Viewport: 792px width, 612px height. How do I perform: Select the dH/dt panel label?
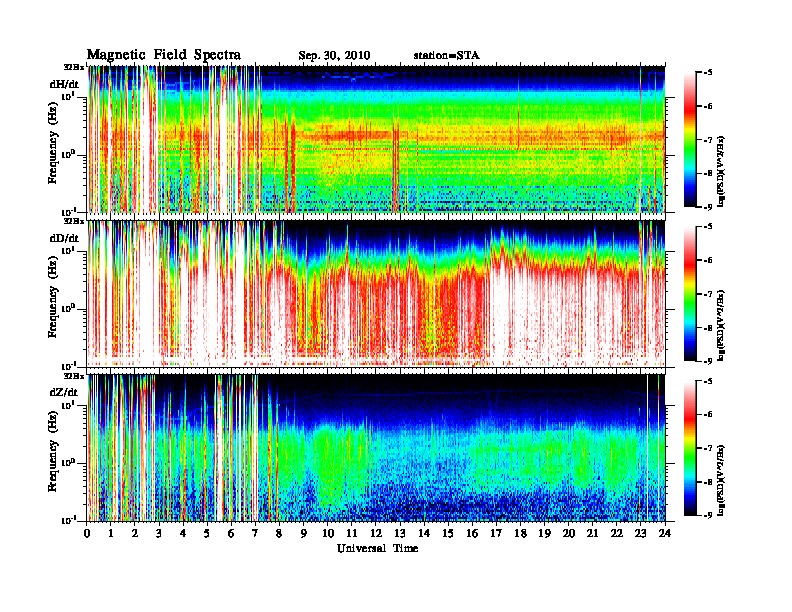point(64,84)
